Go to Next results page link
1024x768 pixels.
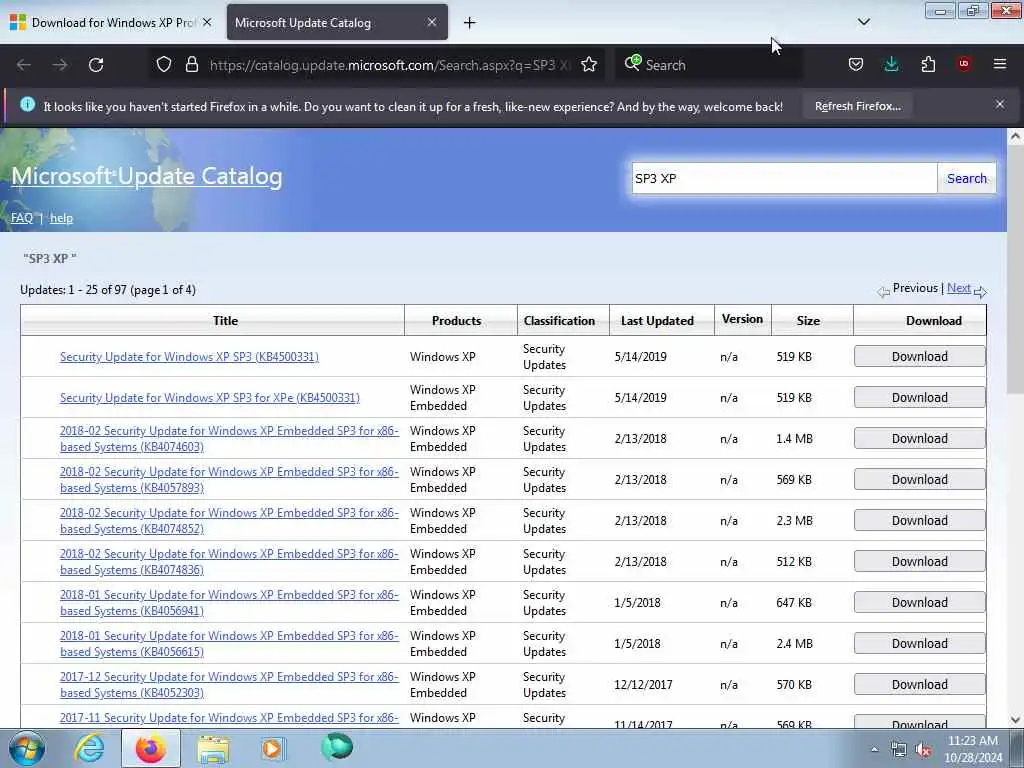(959, 288)
